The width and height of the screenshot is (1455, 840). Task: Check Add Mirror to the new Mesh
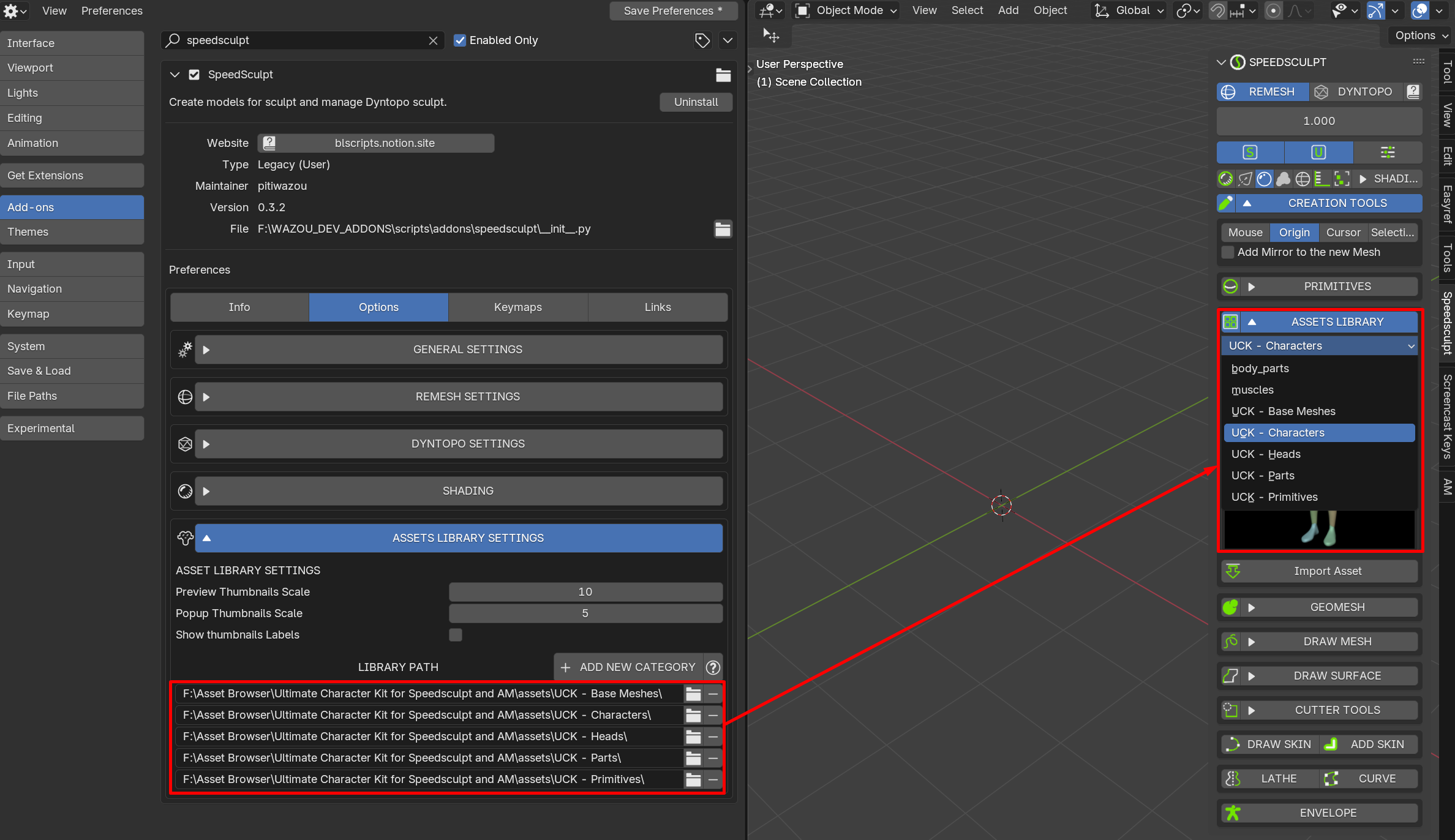pyautogui.click(x=1228, y=252)
